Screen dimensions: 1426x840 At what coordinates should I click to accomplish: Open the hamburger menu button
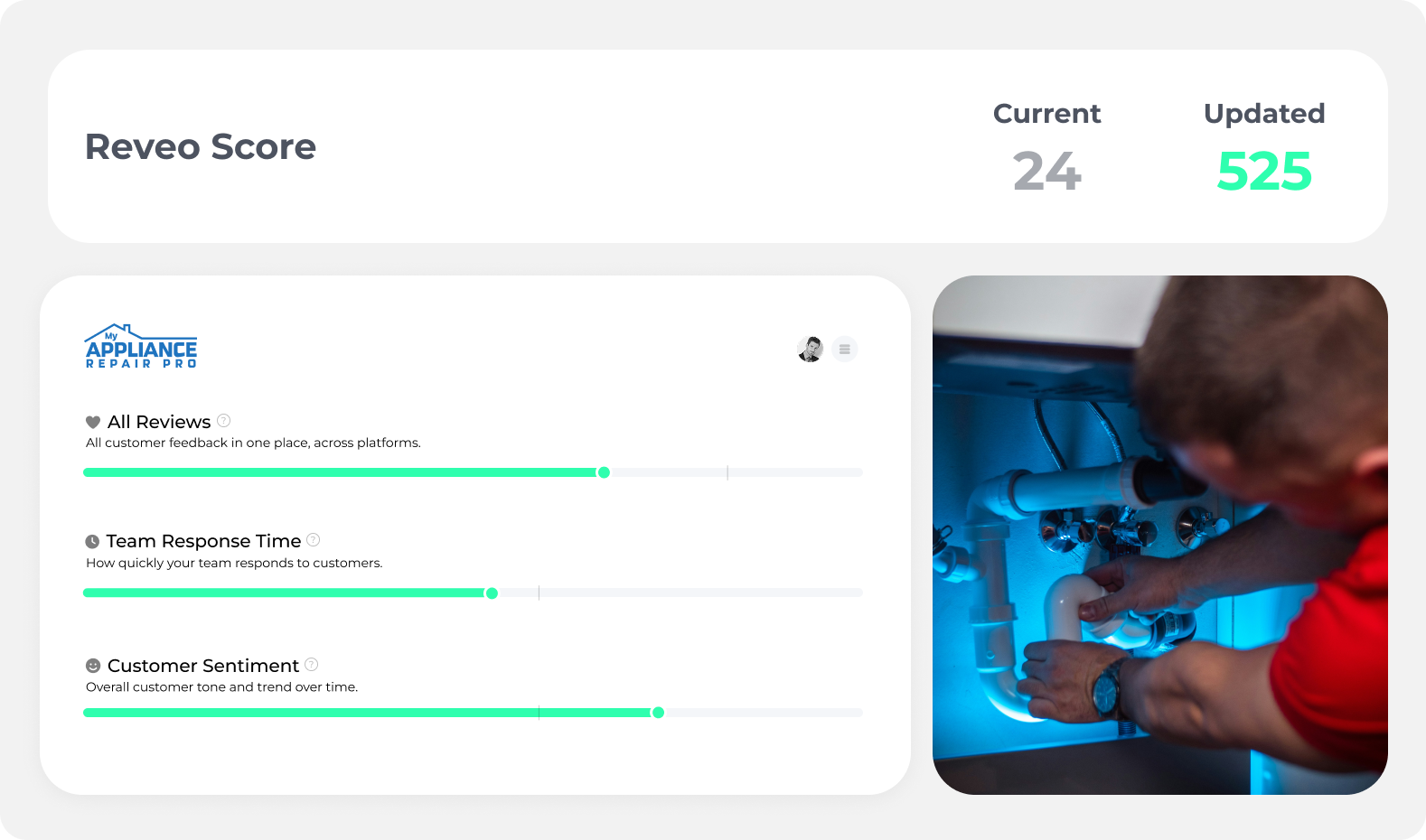845,349
